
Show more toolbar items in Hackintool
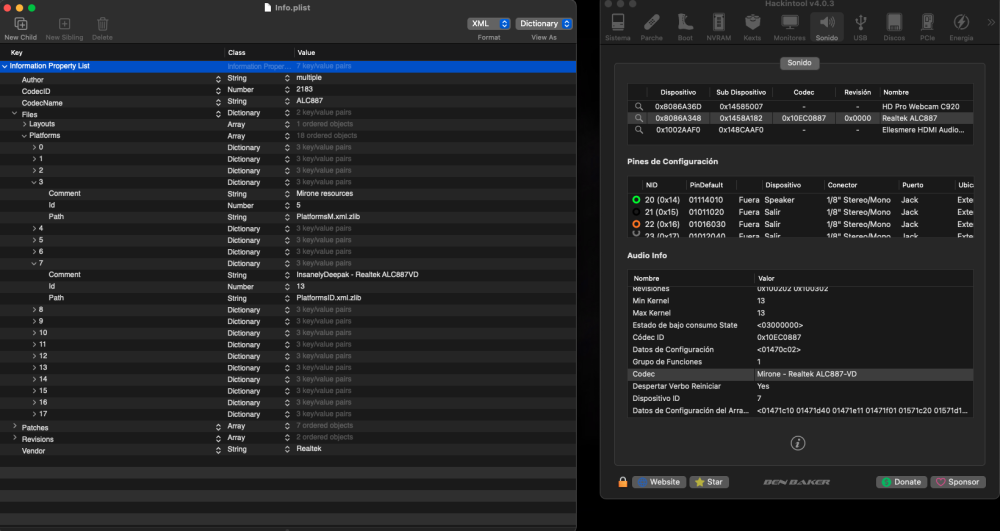[990, 22]
